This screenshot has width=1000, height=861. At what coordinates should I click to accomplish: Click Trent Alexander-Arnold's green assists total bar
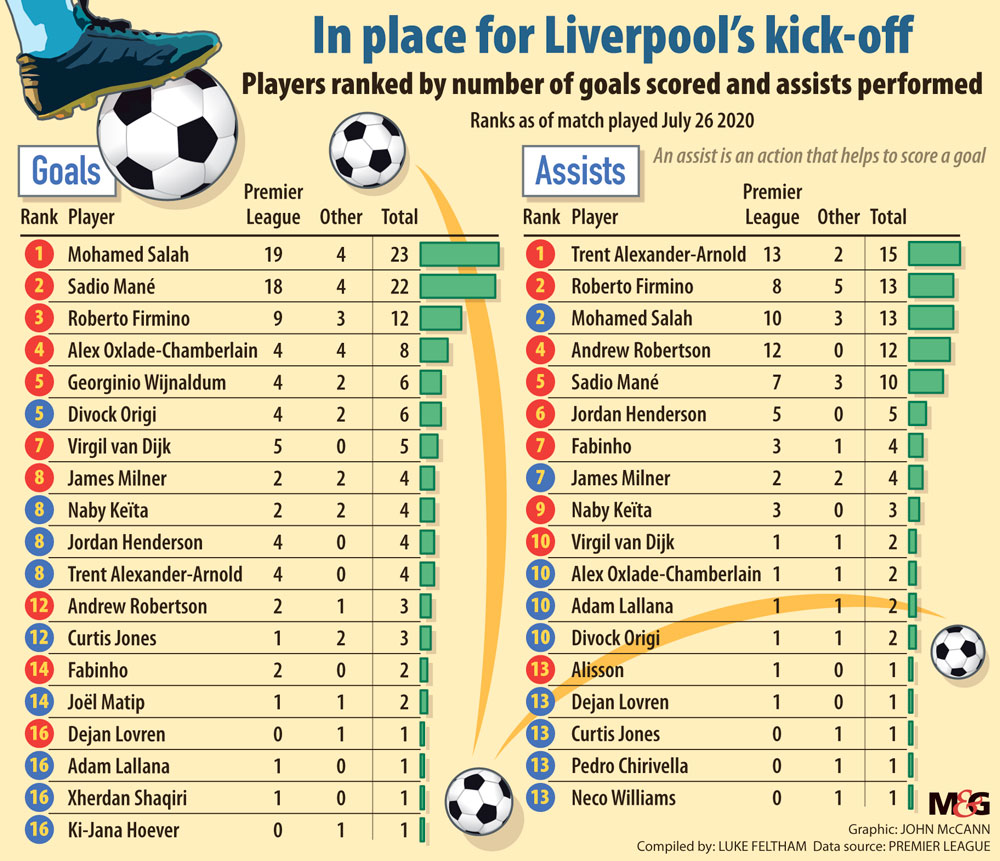pyautogui.click(x=934, y=255)
